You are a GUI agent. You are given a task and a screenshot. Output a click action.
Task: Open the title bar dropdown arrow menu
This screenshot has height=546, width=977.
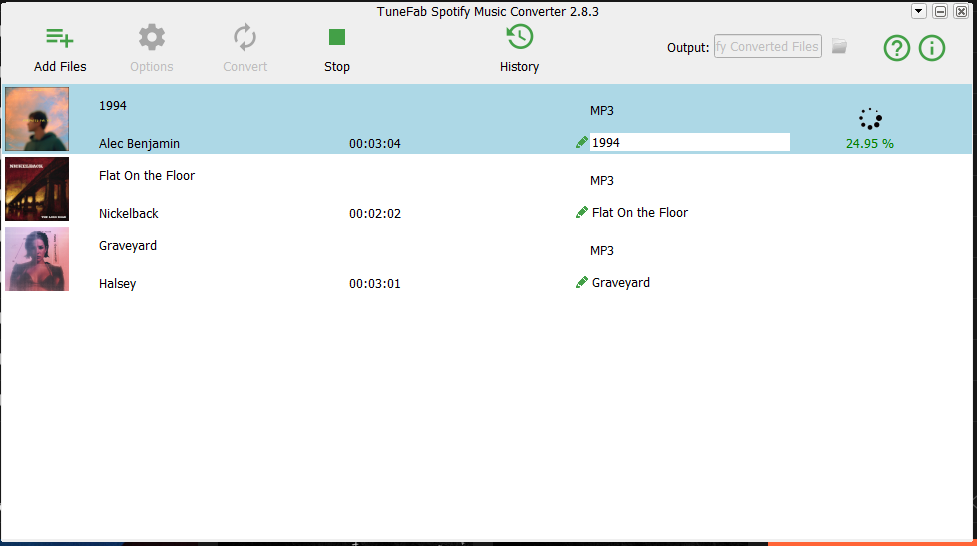(x=919, y=11)
